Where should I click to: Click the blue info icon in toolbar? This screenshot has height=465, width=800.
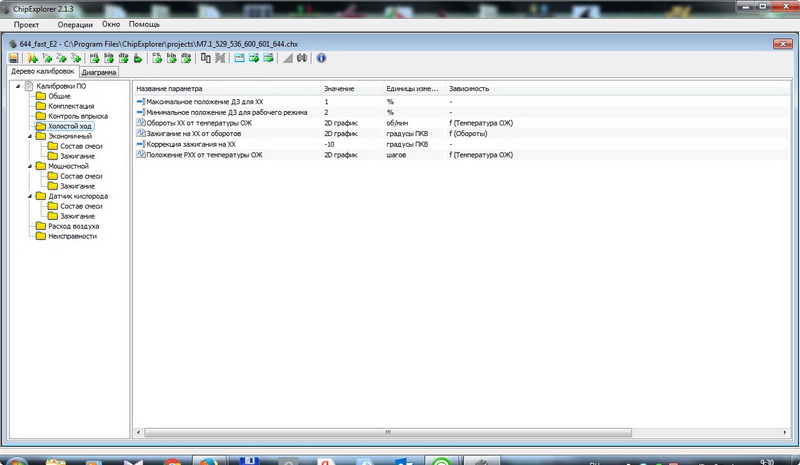click(x=321, y=58)
